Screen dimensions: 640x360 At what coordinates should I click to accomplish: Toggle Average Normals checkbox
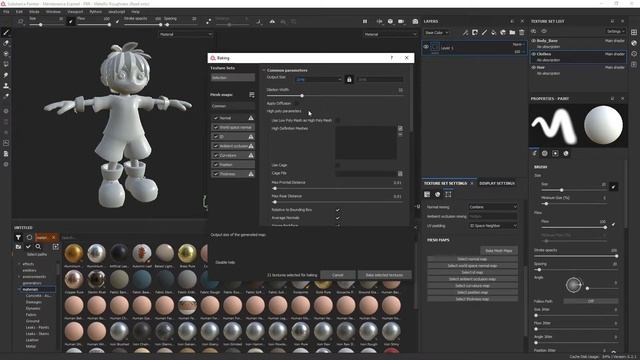coord(338,218)
